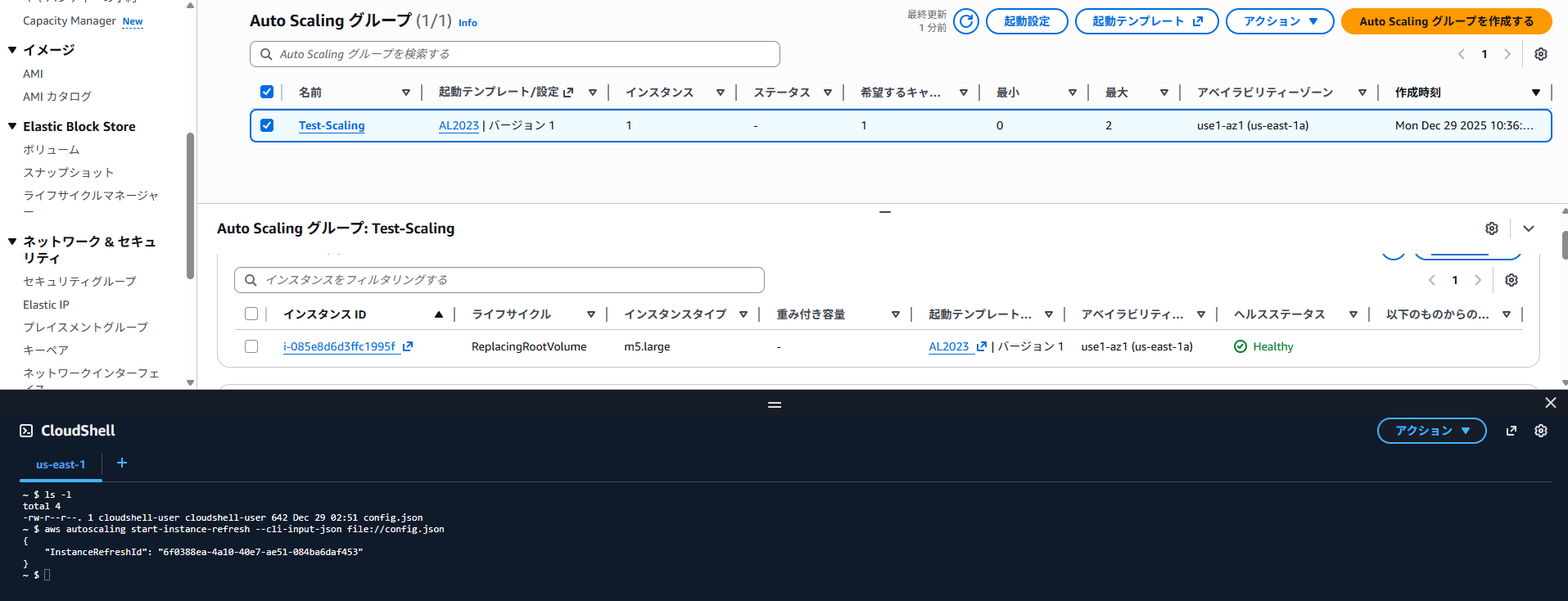Open セキュリティグループ in the sidebar
Image resolution: width=1568 pixels, height=601 pixels.
(x=79, y=282)
